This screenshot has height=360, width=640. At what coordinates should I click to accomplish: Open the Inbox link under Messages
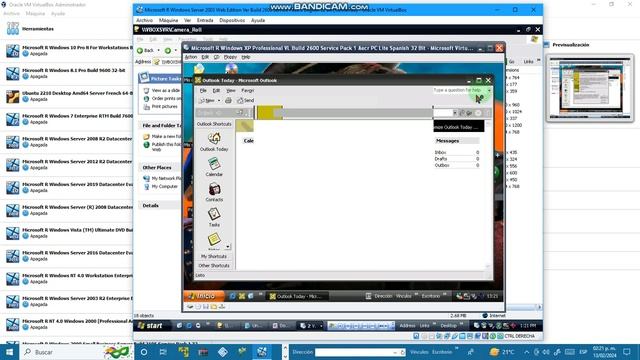coord(440,152)
